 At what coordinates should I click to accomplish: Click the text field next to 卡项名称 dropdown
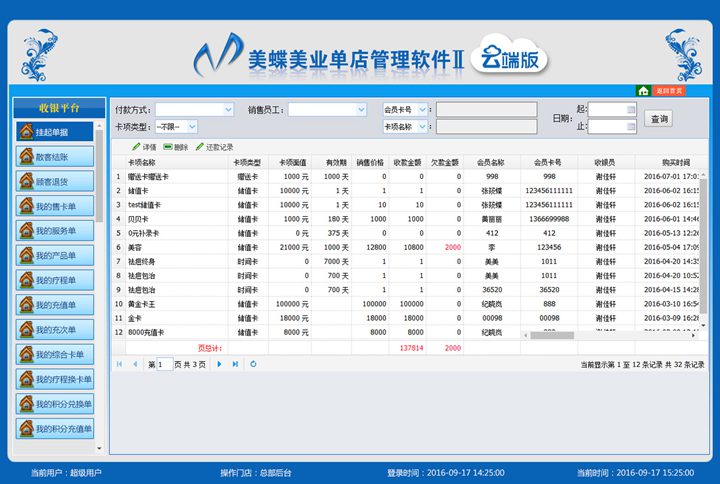coord(486,126)
